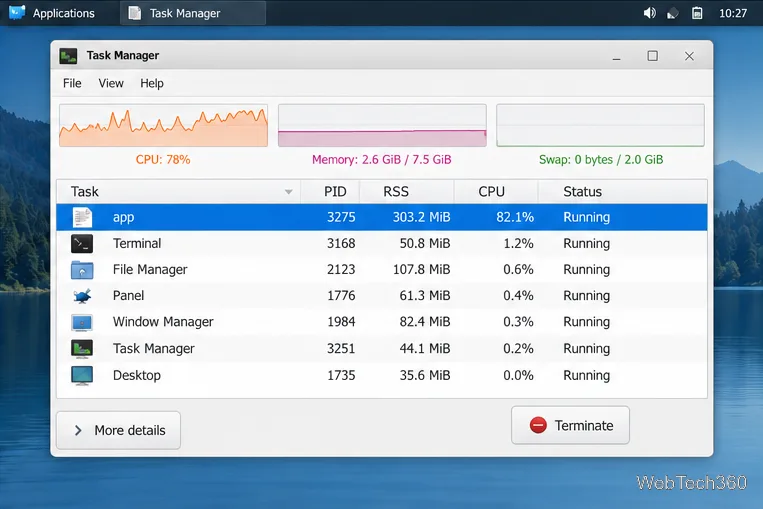Sort by Status column header
The image size is (763, 509).
click(582, 192)
